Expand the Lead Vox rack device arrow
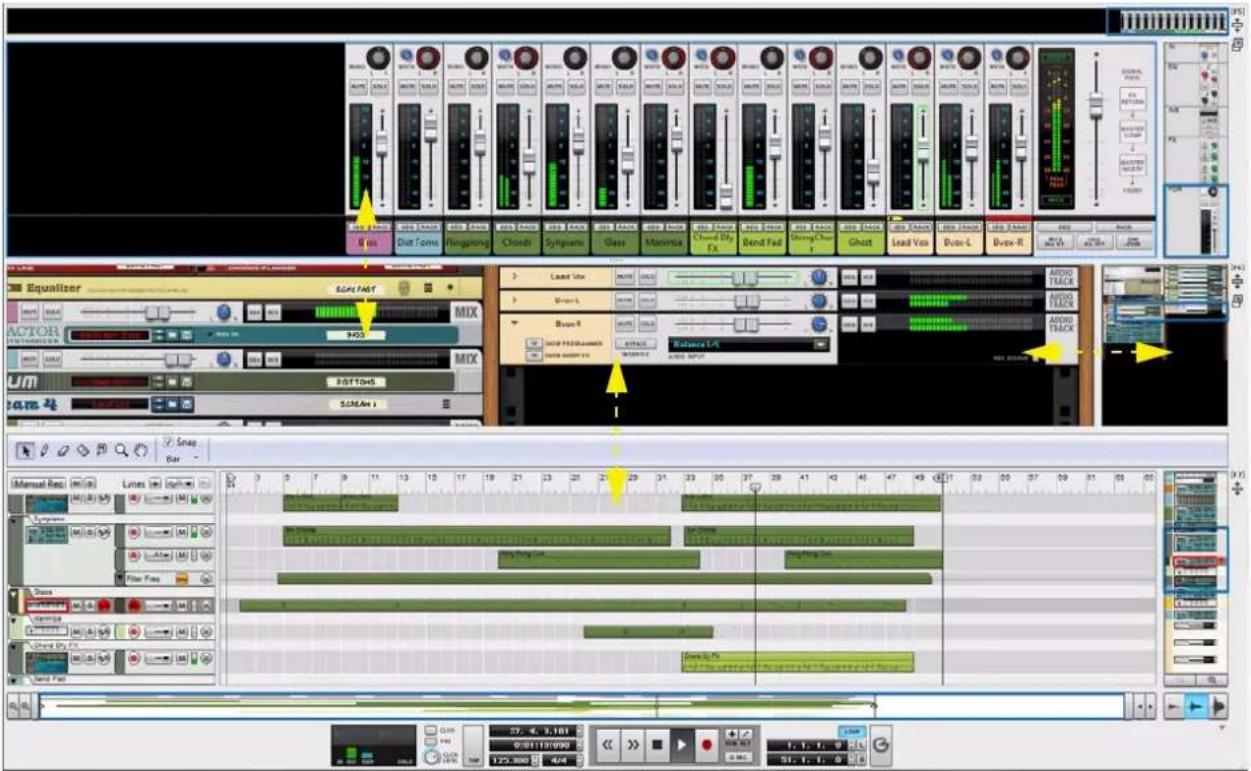1251x771 pixels. point(514,276)
